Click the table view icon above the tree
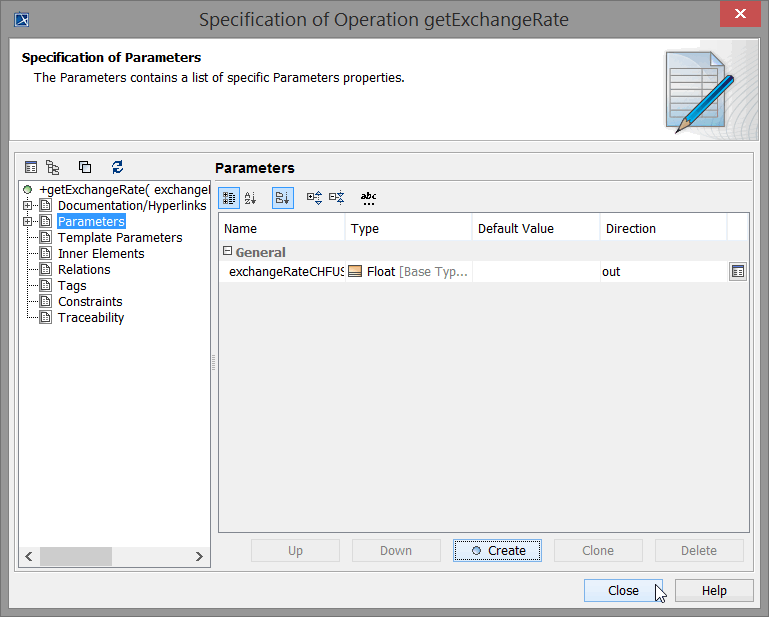The height and width of the screenshot is (617, 769). (31, 167)
